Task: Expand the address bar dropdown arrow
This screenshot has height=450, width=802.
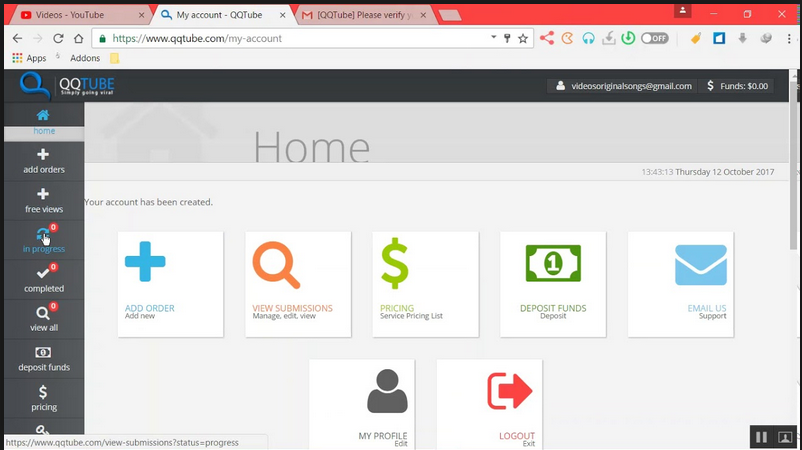Action: 494,37
